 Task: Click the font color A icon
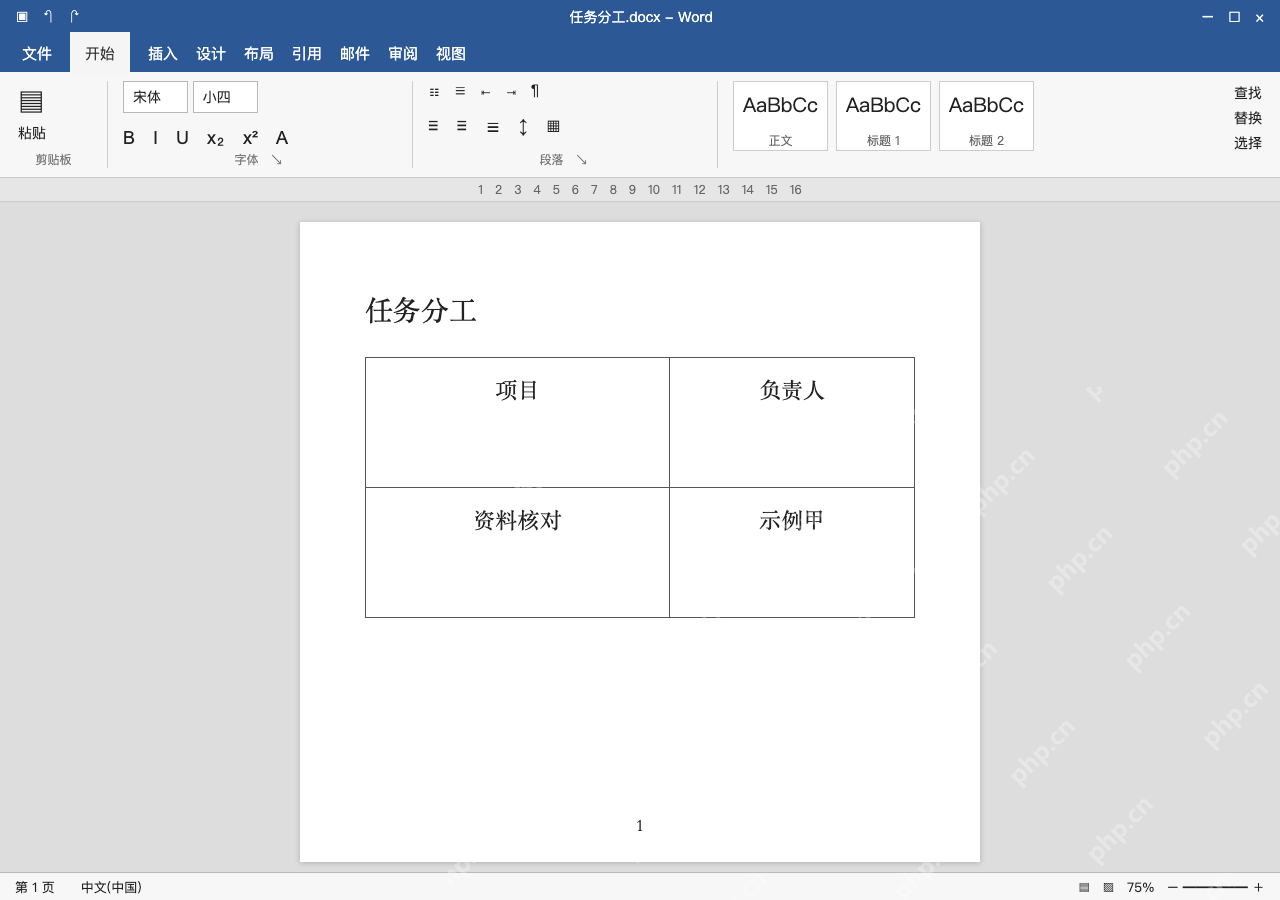[282, 138]
